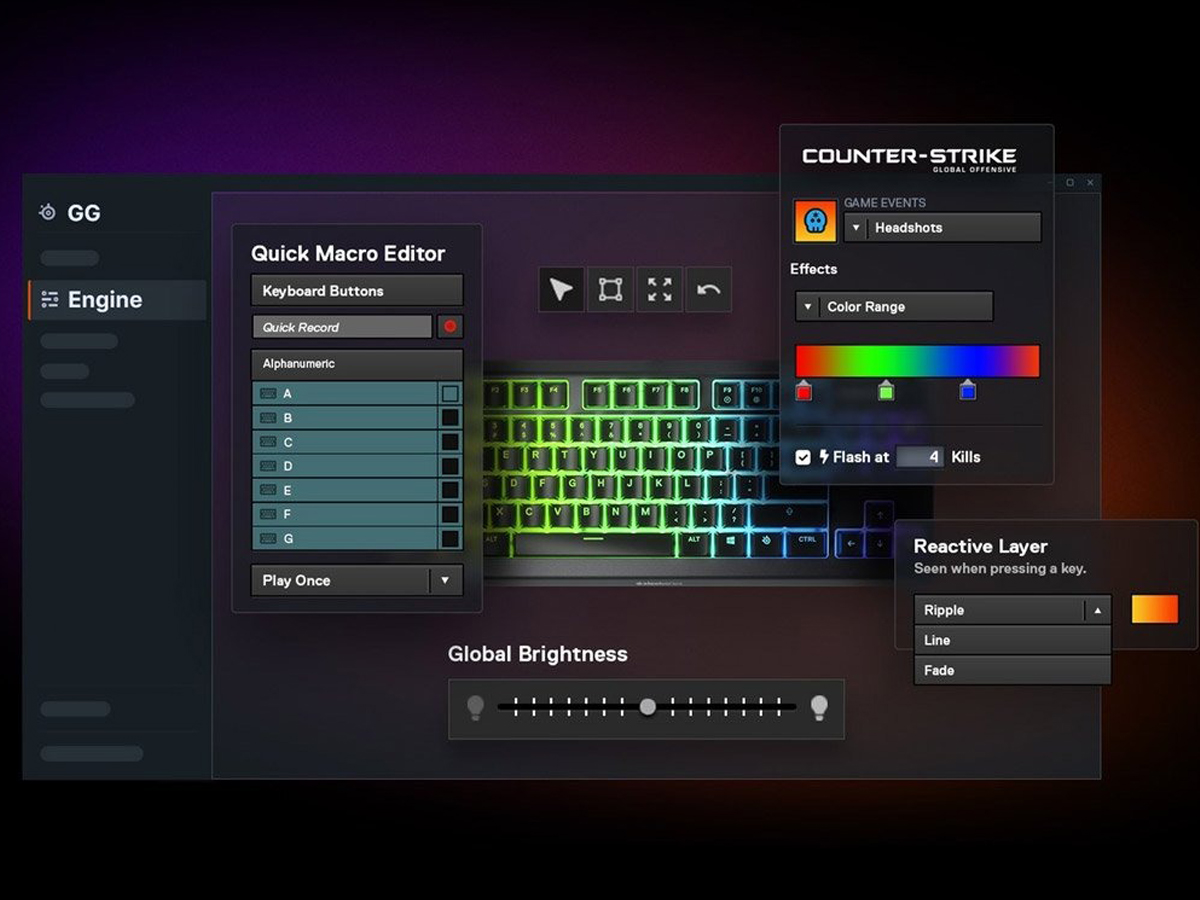
Task: Click the Alphanumeric category header
Action: (x=356, y=364)
